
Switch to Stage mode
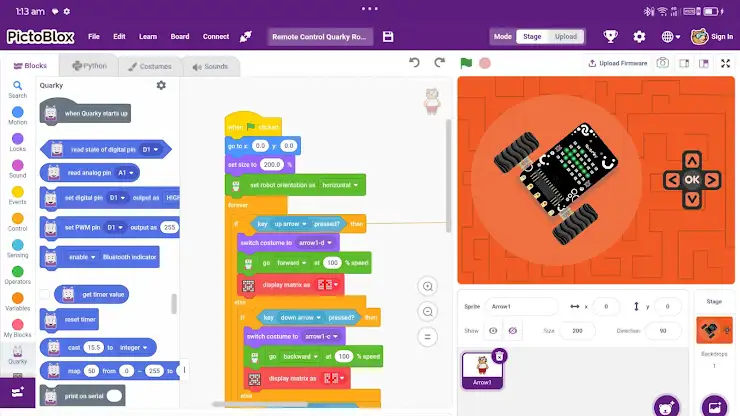532,36
